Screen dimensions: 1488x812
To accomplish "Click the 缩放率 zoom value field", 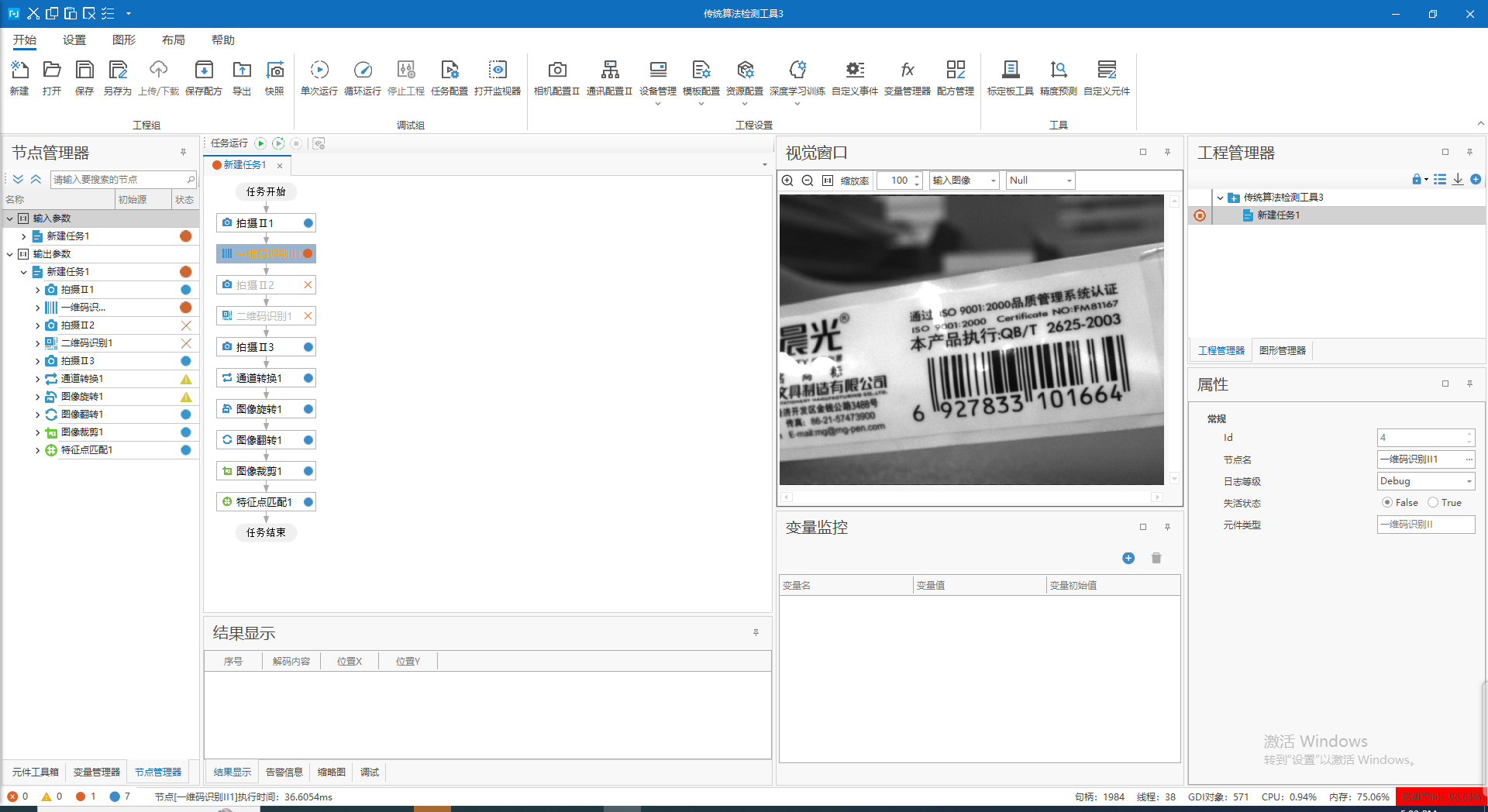I will [x=899, y=181].
